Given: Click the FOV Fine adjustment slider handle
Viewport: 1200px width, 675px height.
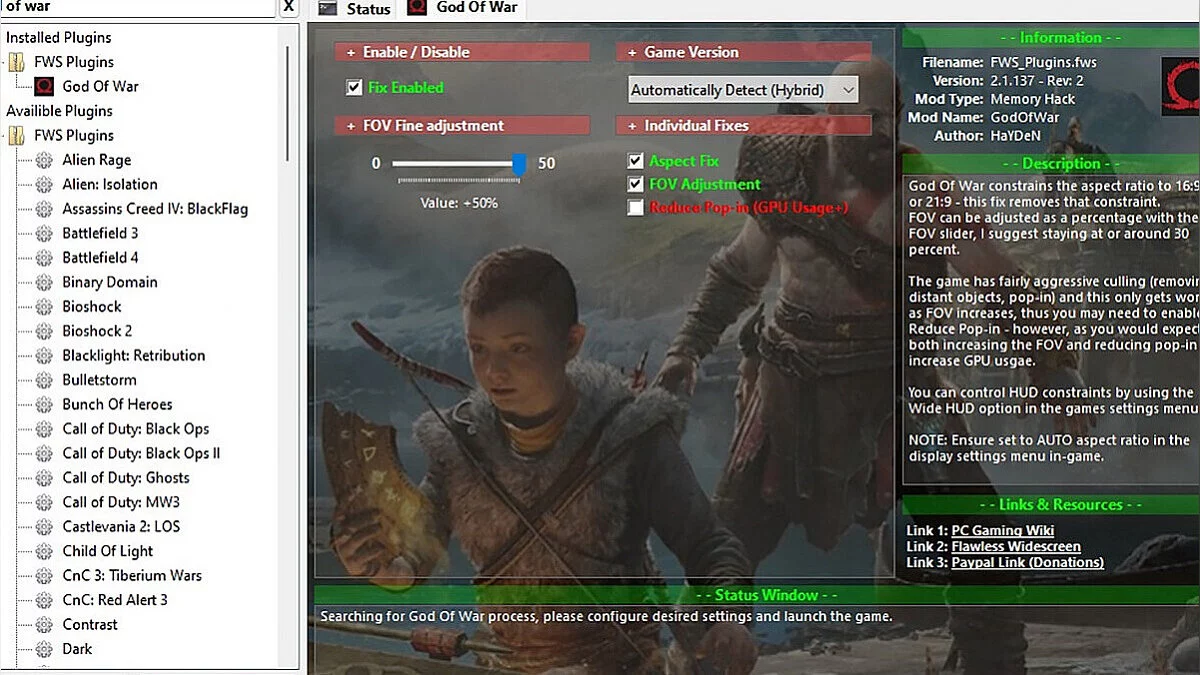Looking at the screenshot, I should [519, 164].
